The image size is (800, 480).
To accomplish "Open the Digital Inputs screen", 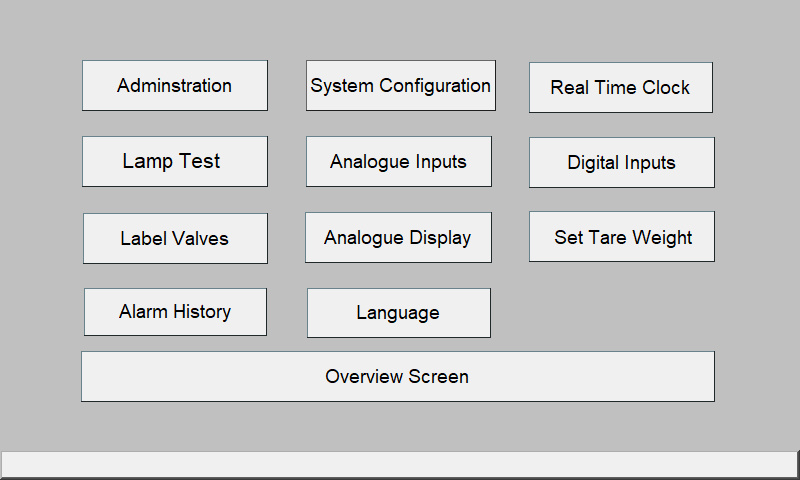I will tap(621, 163).
